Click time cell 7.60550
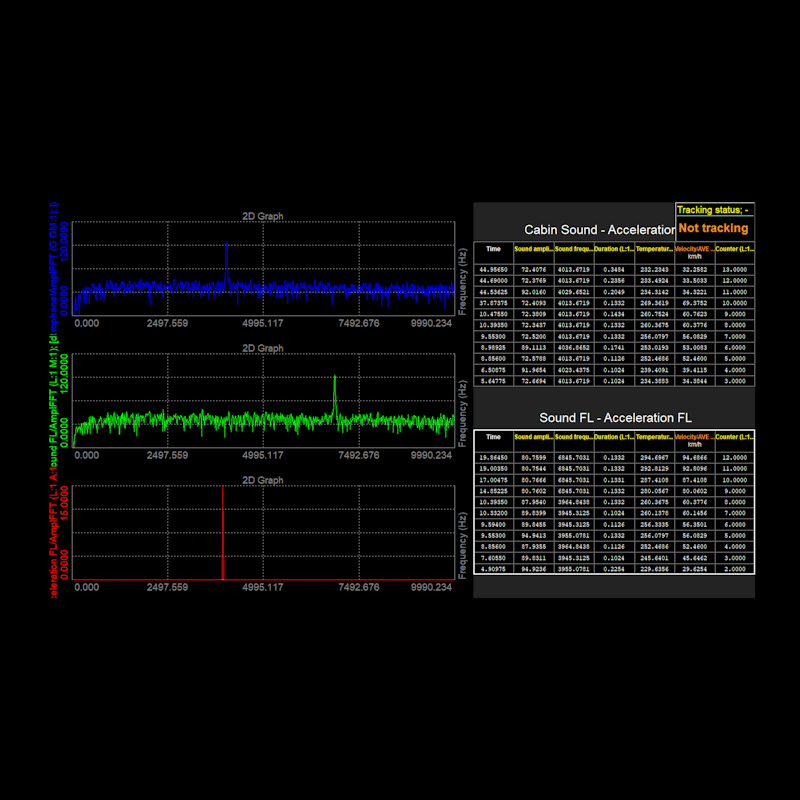The width and height of the screenshot is (800, 800). pyautogui.click(x=493, y=558)
